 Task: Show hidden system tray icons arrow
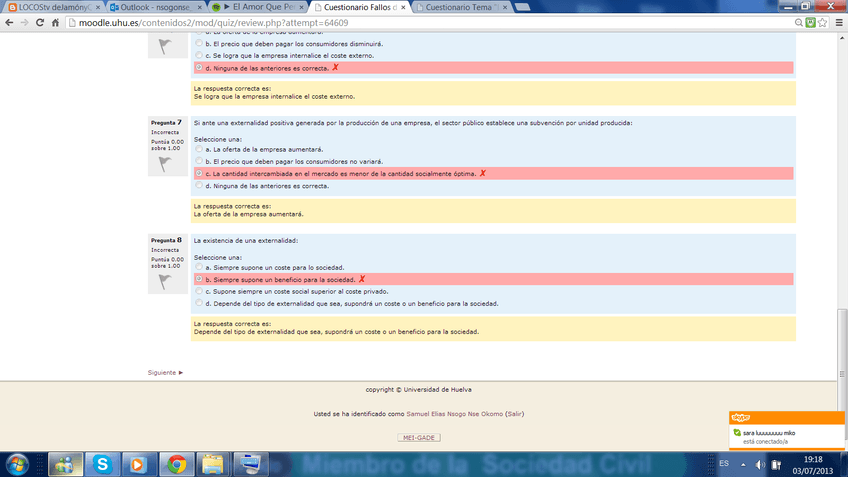pyautogui.click(x=744, y=464)
